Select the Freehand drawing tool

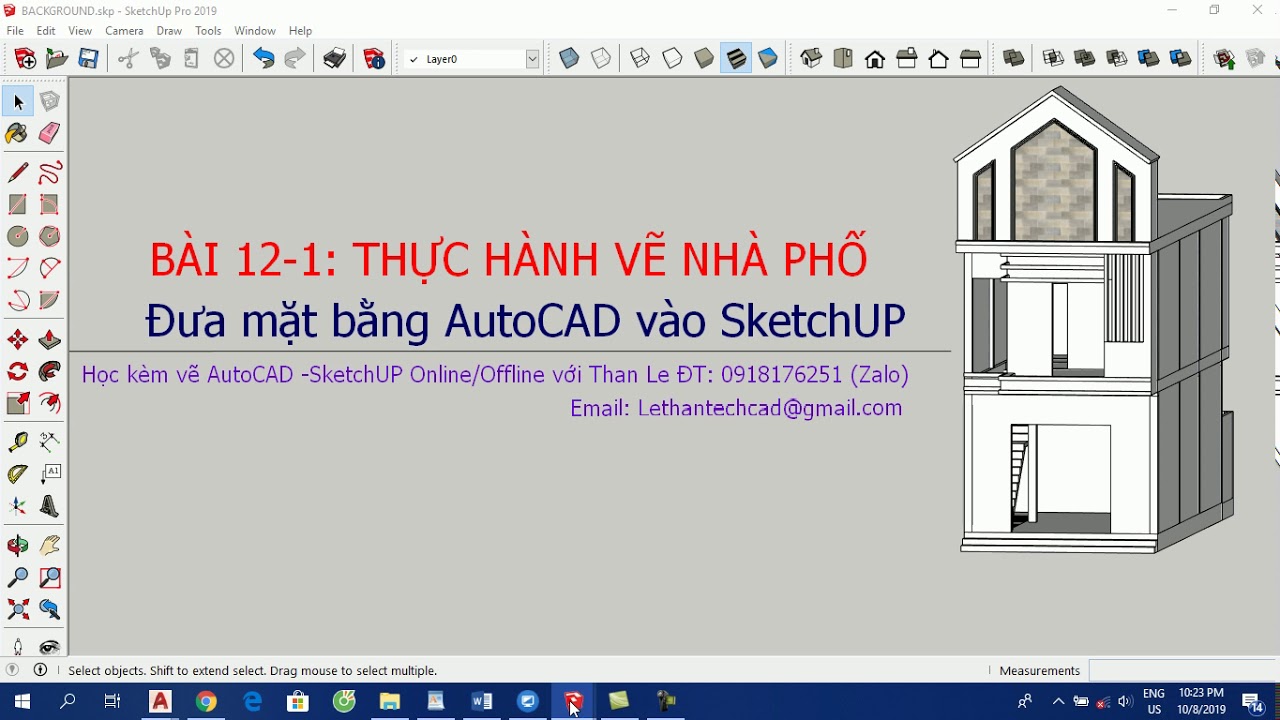[50, 172]
